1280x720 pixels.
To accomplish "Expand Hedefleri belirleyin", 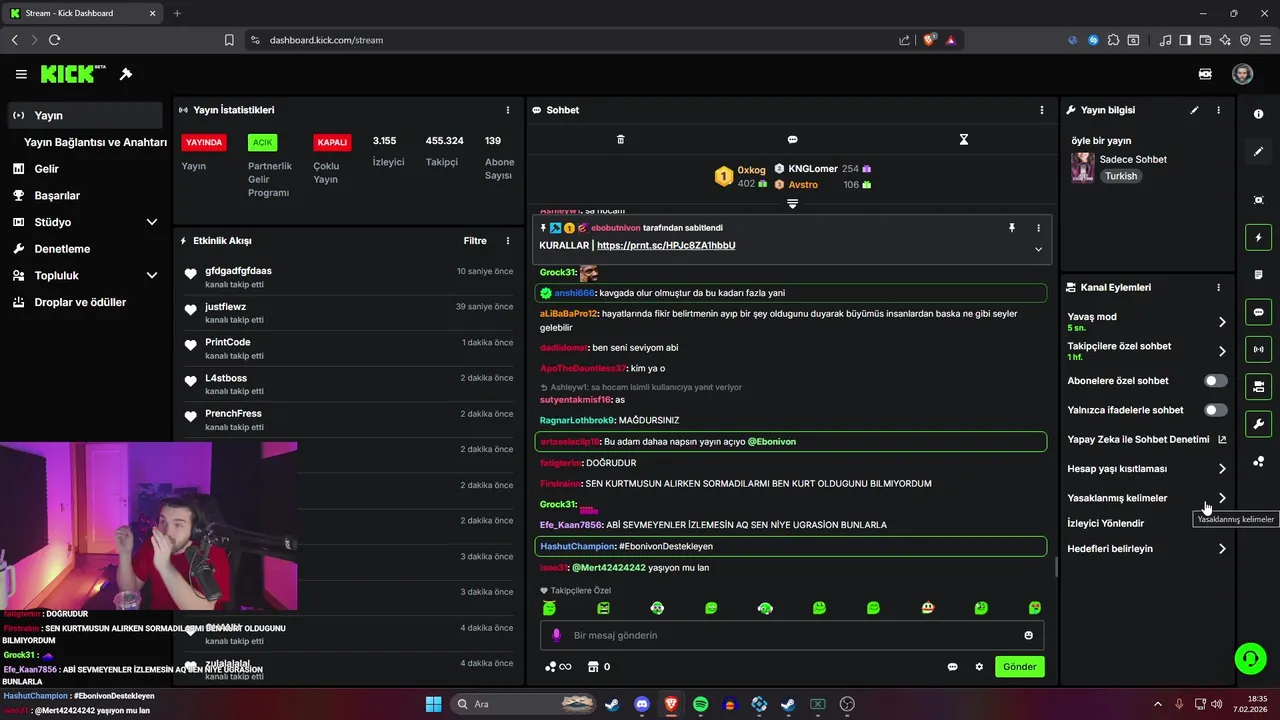I will coord(1221,549).
